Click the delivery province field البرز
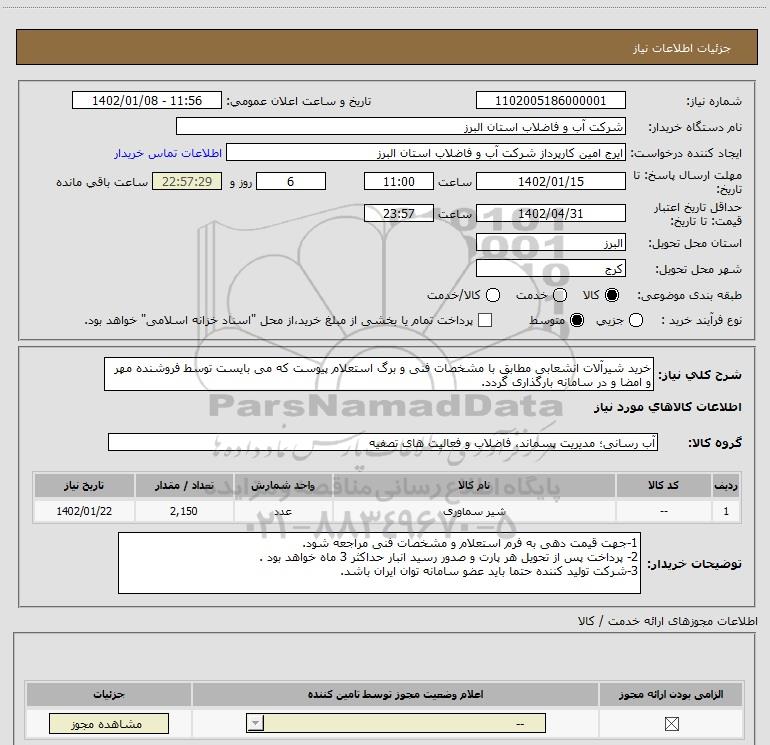The image size is (770, 745). click(550, 243)
